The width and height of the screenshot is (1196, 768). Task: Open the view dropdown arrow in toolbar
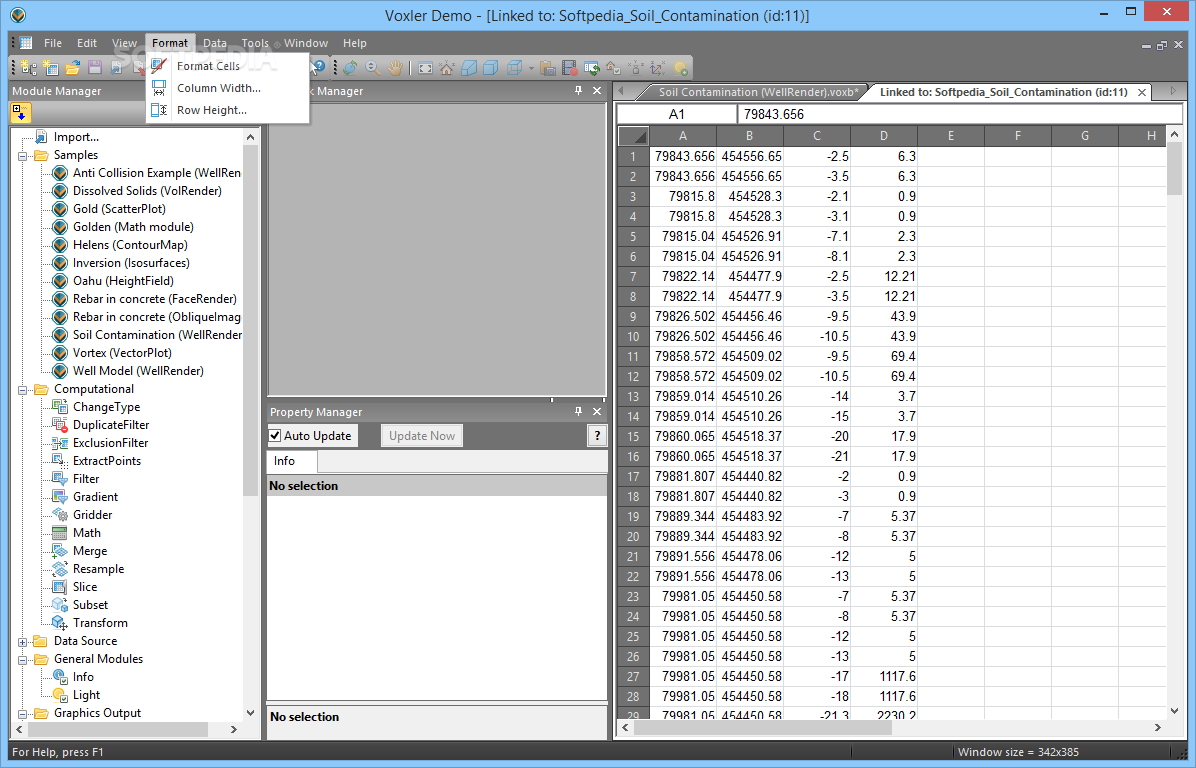pyautogui.click(x=531, y=68)
